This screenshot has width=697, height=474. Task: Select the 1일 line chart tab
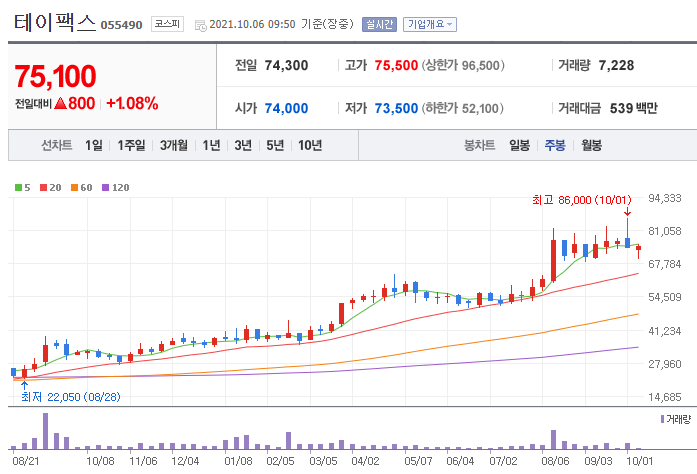tap(94, 145)
